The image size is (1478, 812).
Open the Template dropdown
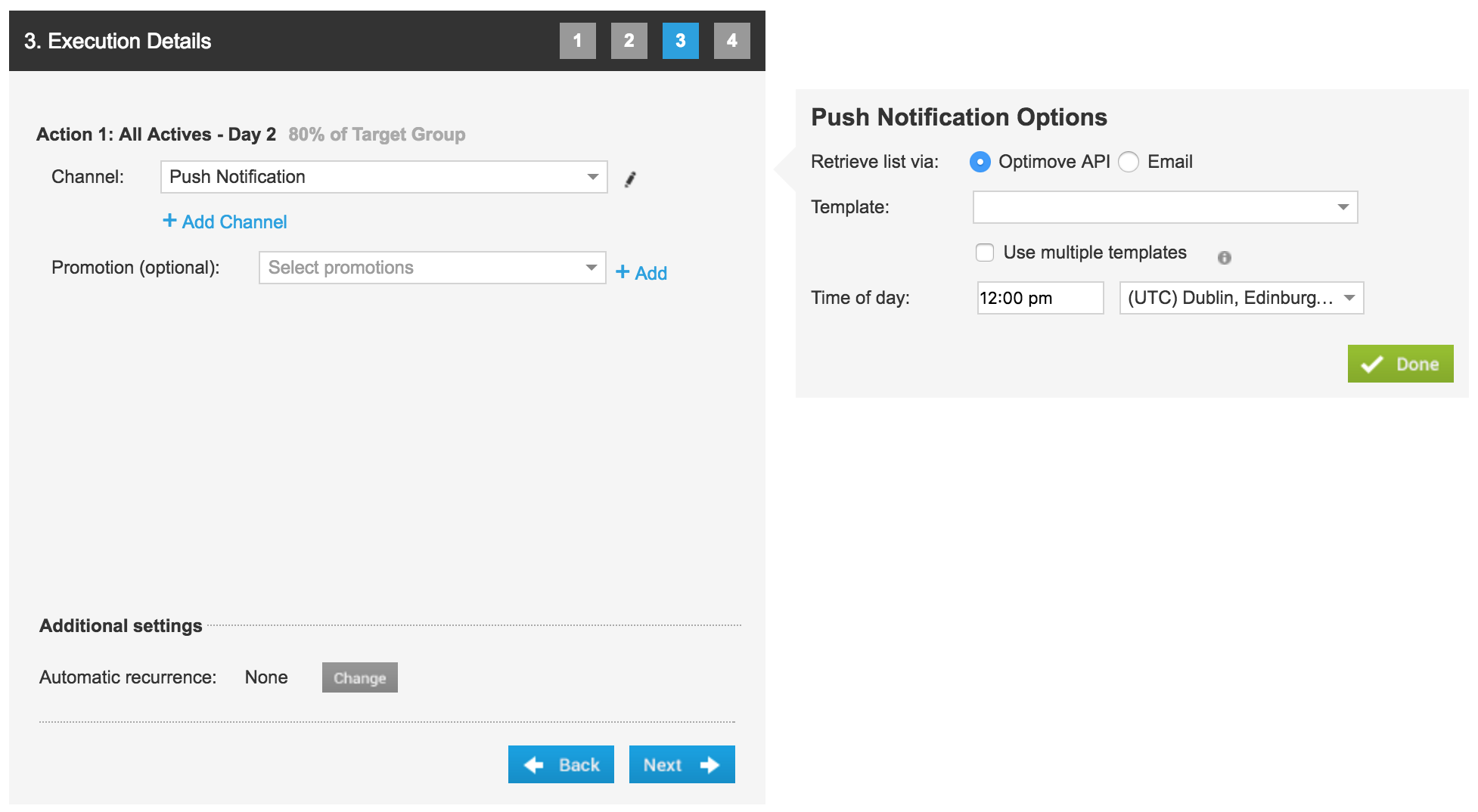[1165, 207]
